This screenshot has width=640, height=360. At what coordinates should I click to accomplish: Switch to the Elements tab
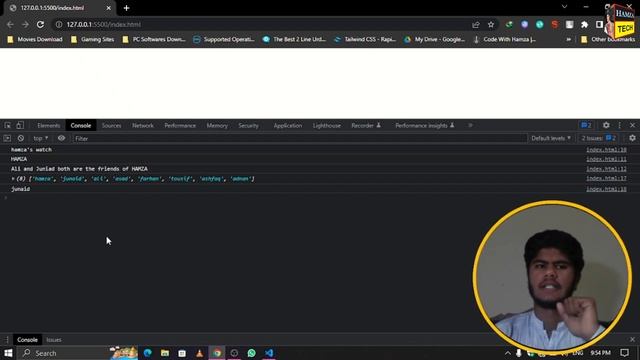click(x=49, y=125)
